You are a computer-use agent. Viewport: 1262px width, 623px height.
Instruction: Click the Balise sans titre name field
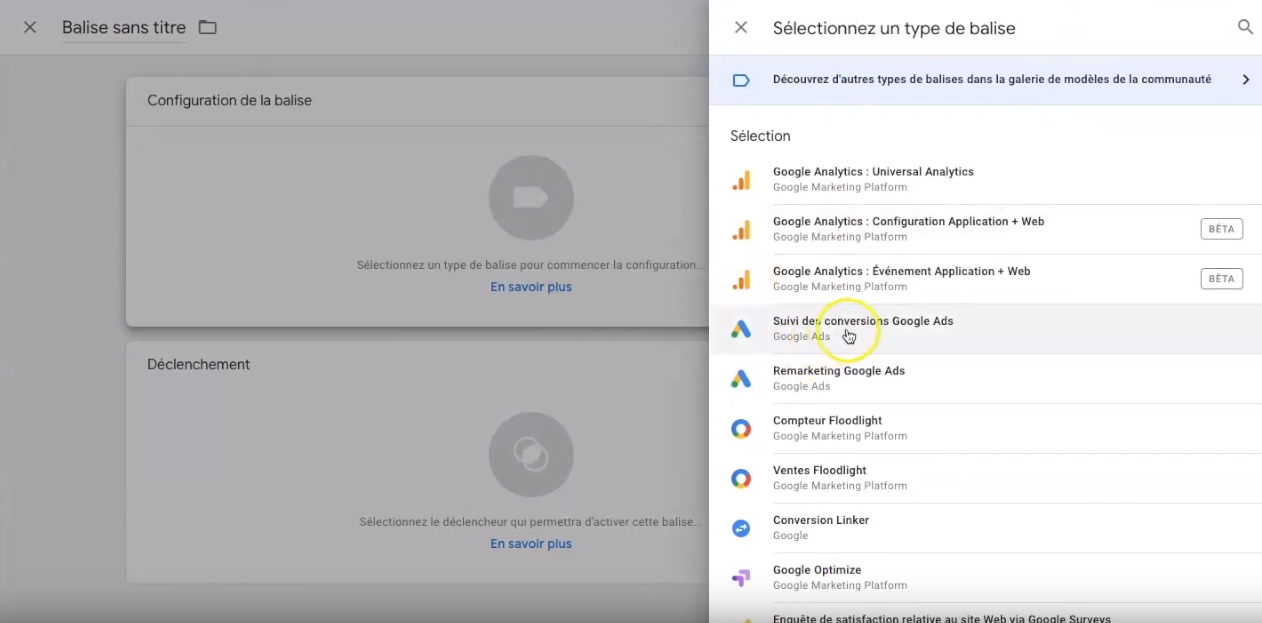click(x=124, y=28)
